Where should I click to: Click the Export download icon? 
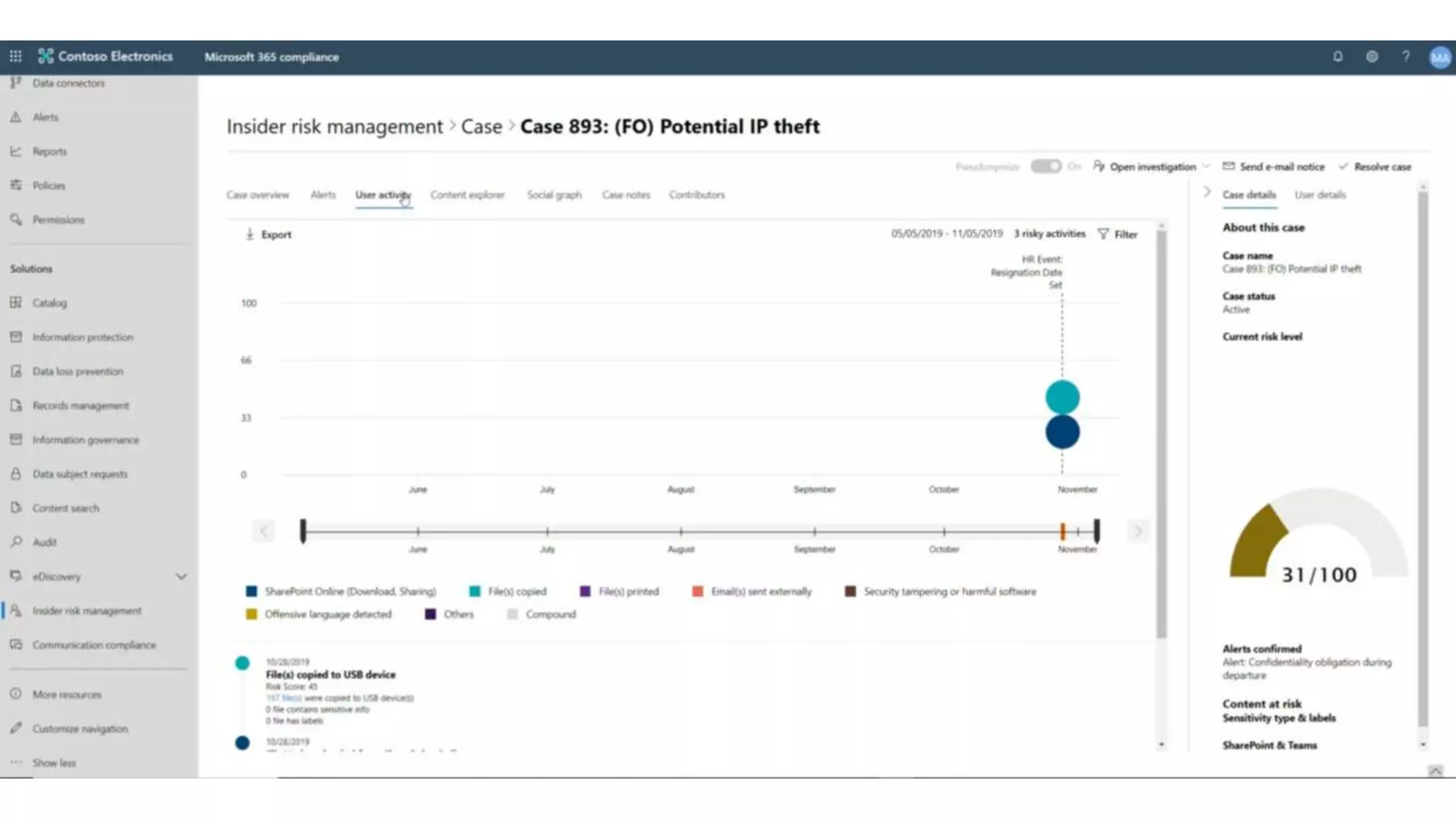coord(250,234)
